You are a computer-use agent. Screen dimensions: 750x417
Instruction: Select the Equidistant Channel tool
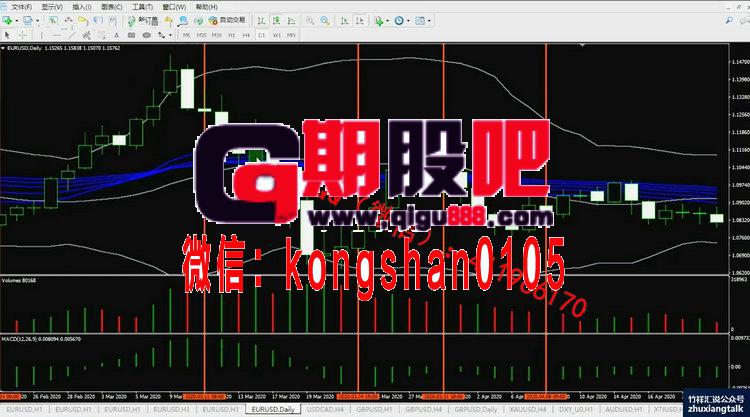coord(87,35)
